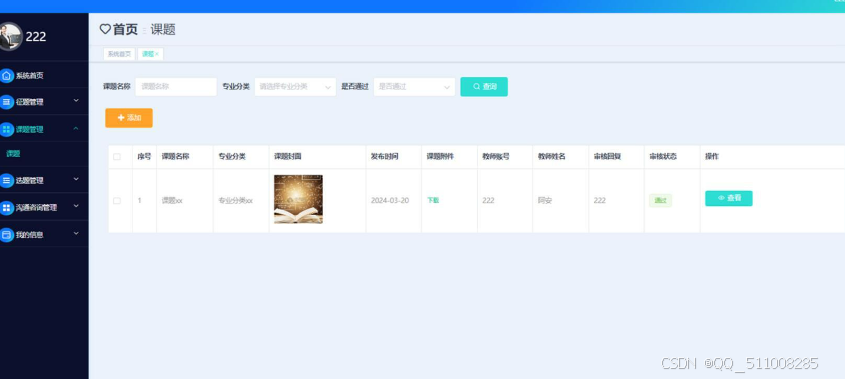This screenshot has height=379, width=845.
Task: Open the 是否通过 dropdown
Action: click(x=414, y=87)
